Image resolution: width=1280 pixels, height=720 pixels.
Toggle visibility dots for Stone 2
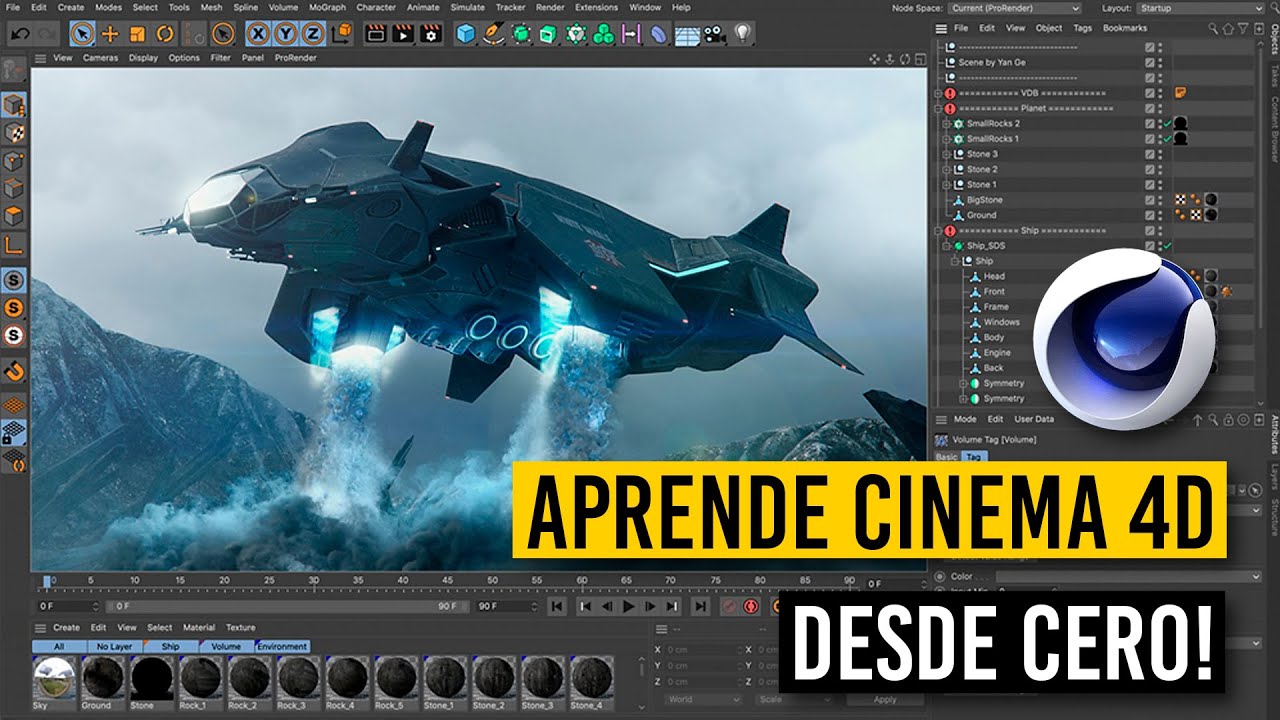(1160, 169)
